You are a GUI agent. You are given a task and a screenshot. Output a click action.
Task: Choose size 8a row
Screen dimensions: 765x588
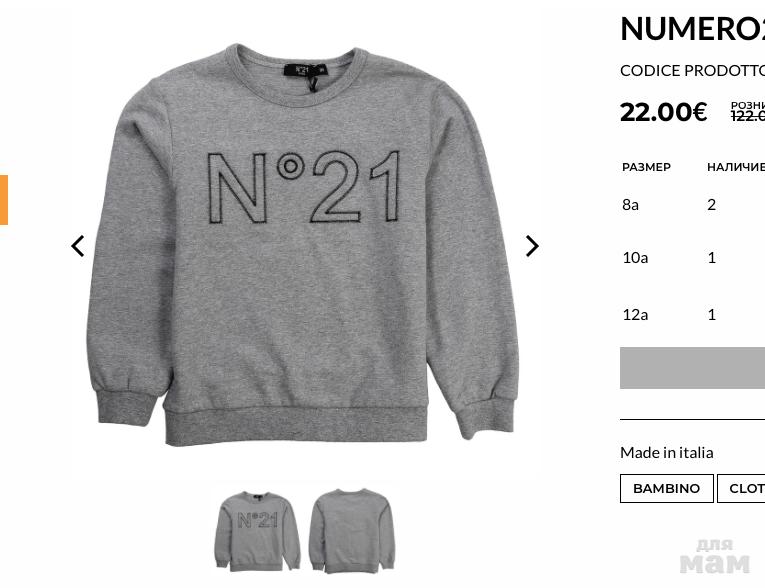click(693, 204)
